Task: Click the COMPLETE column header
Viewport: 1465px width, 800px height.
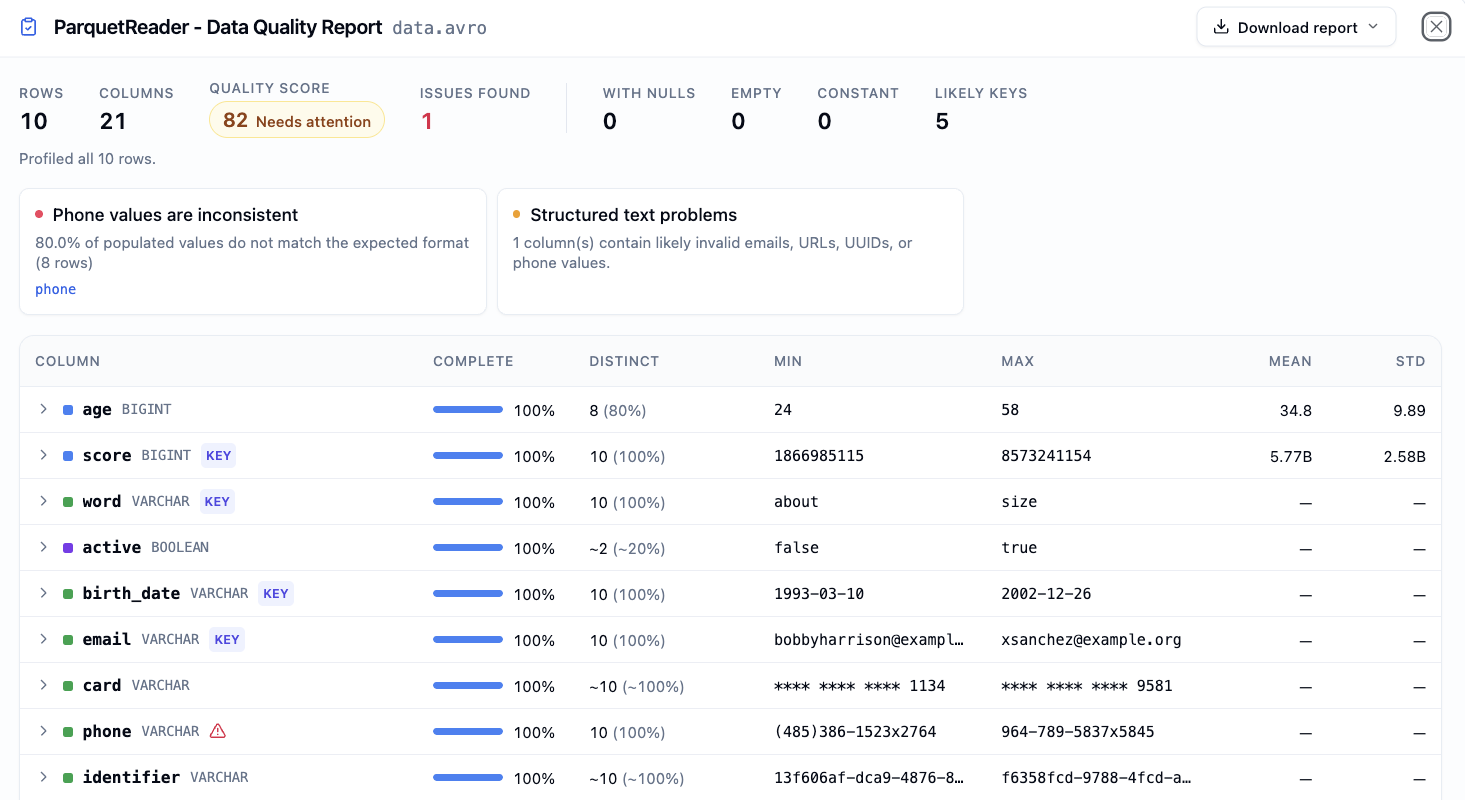Action: pyautogui.click(x=473, y=361)
